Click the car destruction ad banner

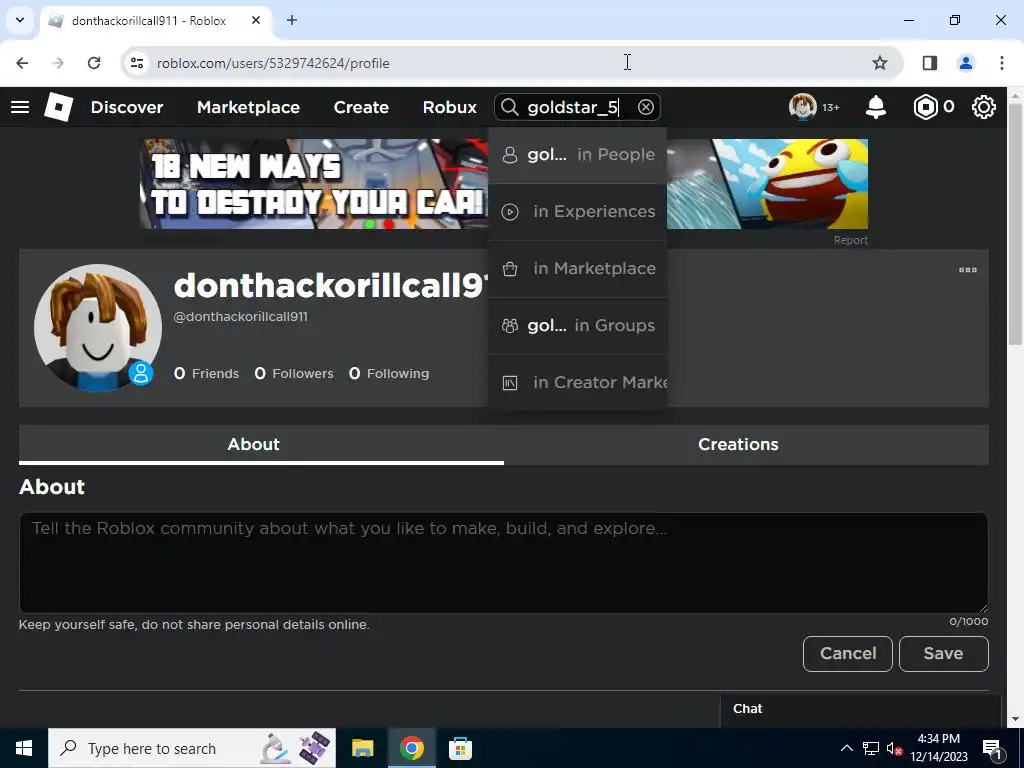point(313,184)
